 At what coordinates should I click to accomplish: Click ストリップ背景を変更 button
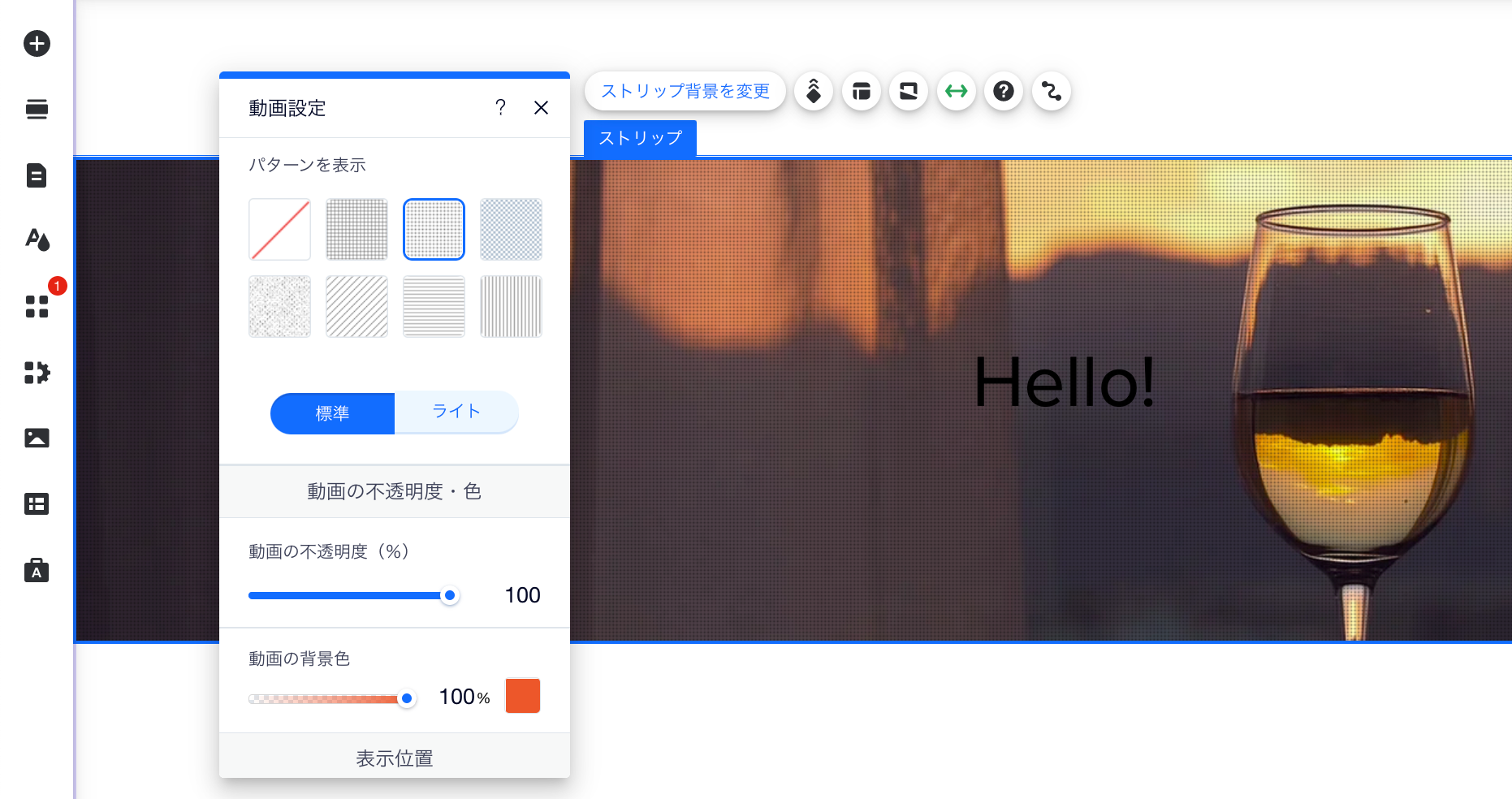[x=685, y=91]
